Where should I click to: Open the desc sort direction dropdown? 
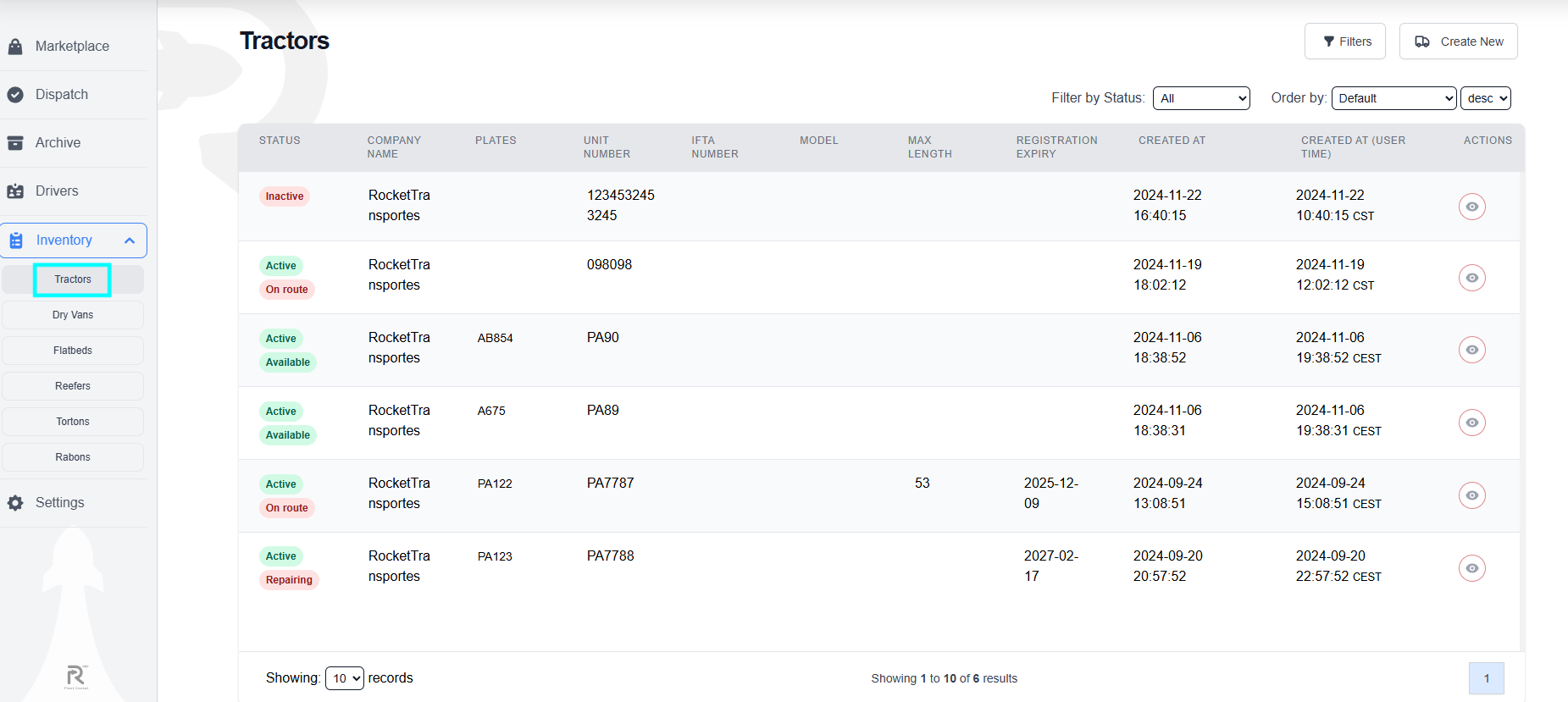point(1486,98)
